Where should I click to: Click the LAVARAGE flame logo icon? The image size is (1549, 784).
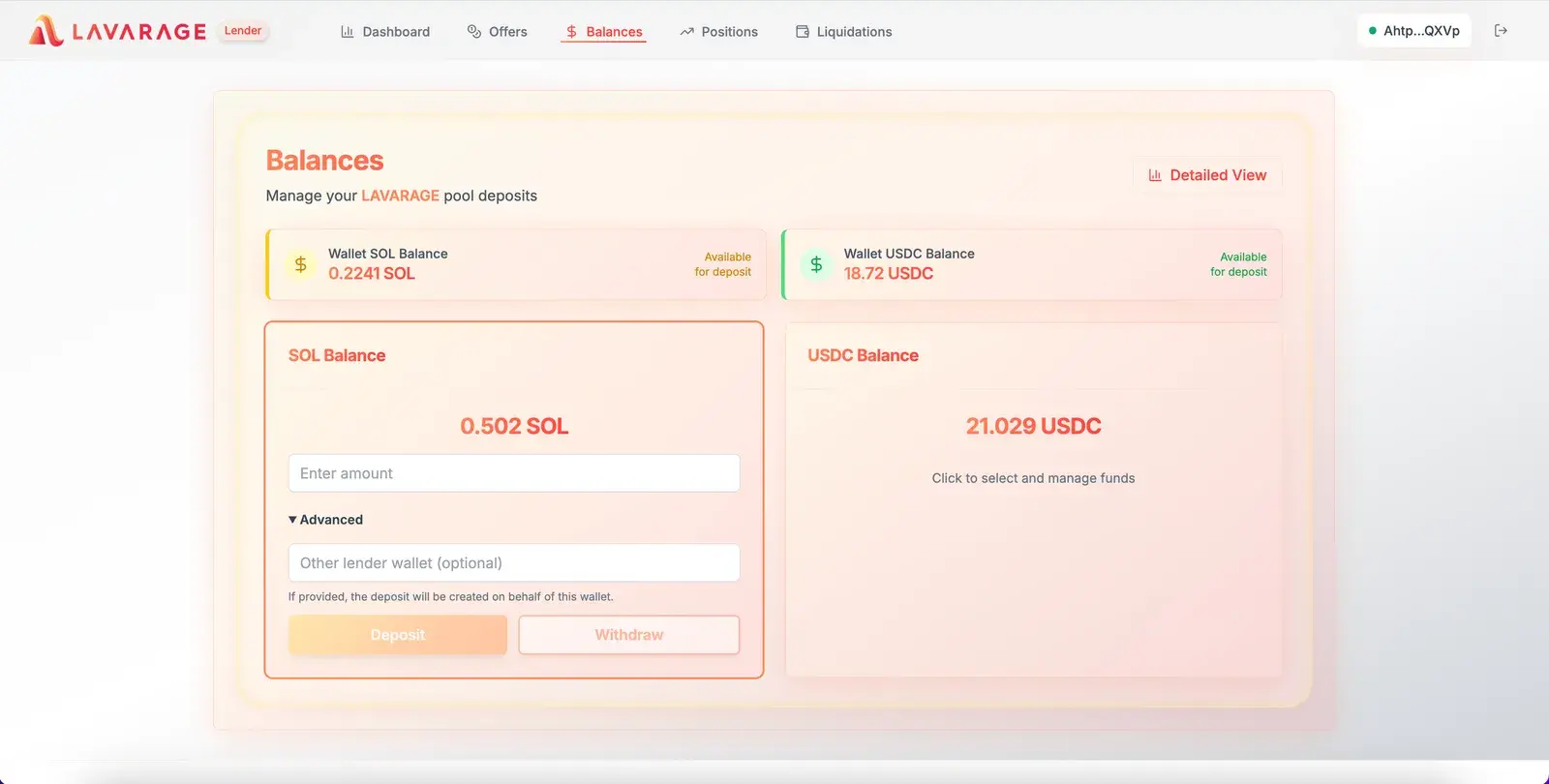coord(46,31)
